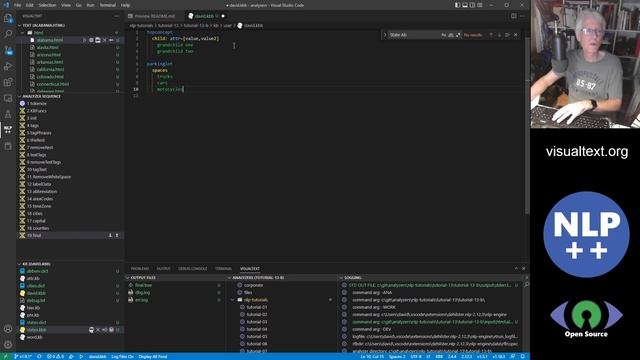The height and width of the screenshot is (360, 640).
Task: Open states.dict in KB list
Action: coord(36,322)
